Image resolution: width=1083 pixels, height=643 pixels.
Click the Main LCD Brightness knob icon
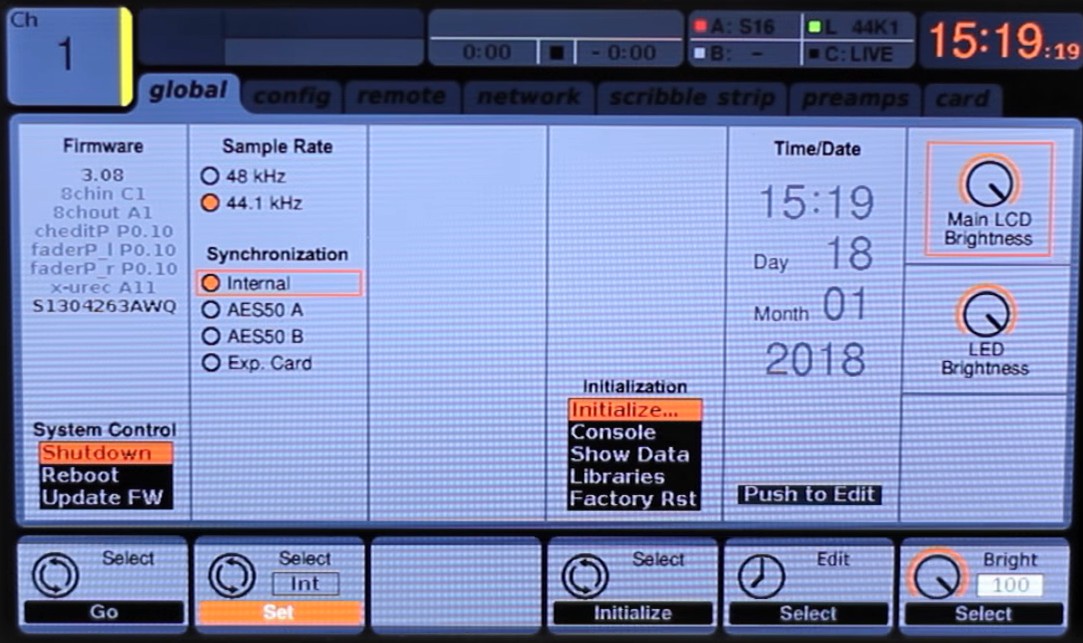988,182
